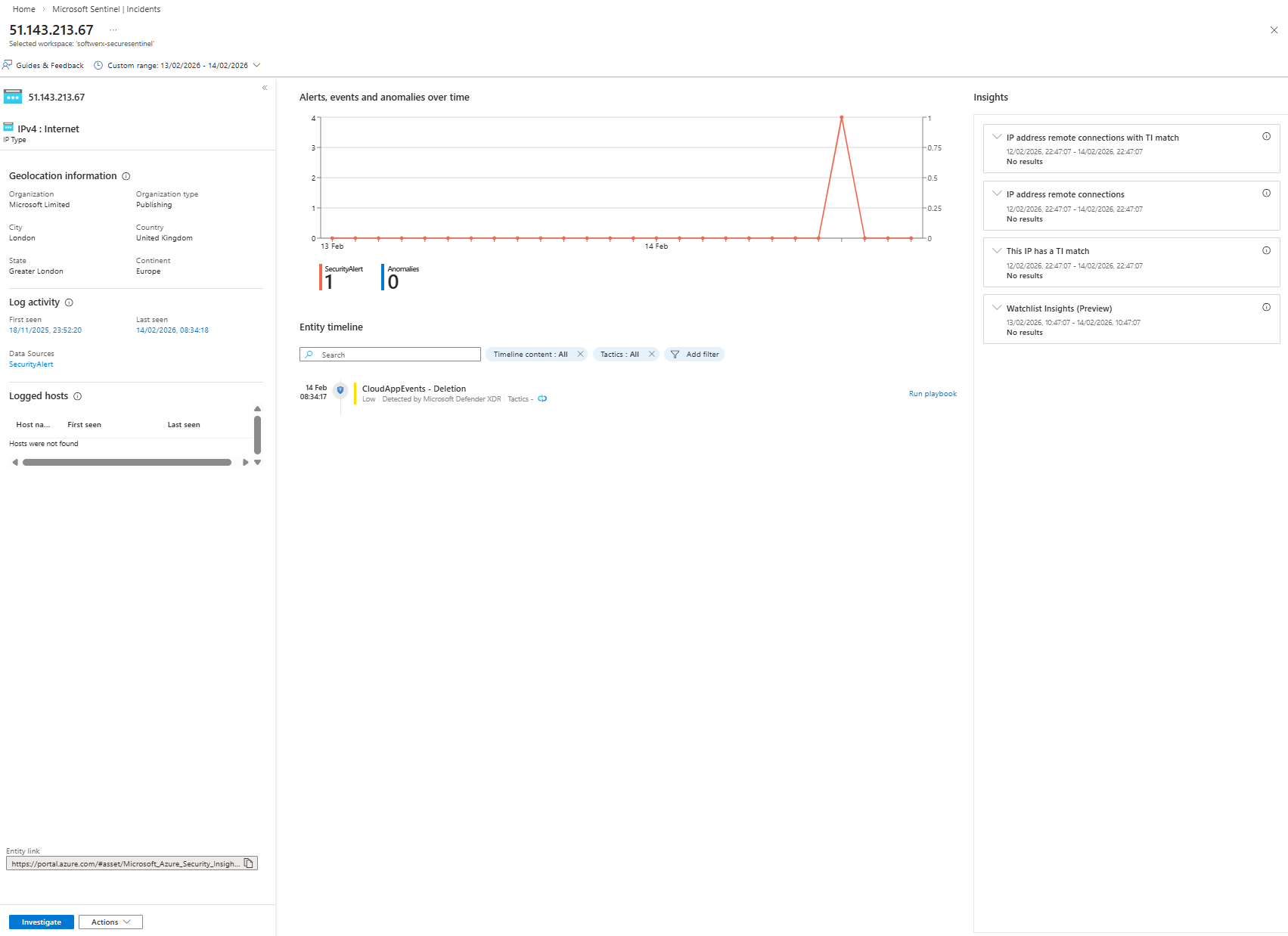Click the 'Hosts were not found' message
1288x936 pixels.
44,444
